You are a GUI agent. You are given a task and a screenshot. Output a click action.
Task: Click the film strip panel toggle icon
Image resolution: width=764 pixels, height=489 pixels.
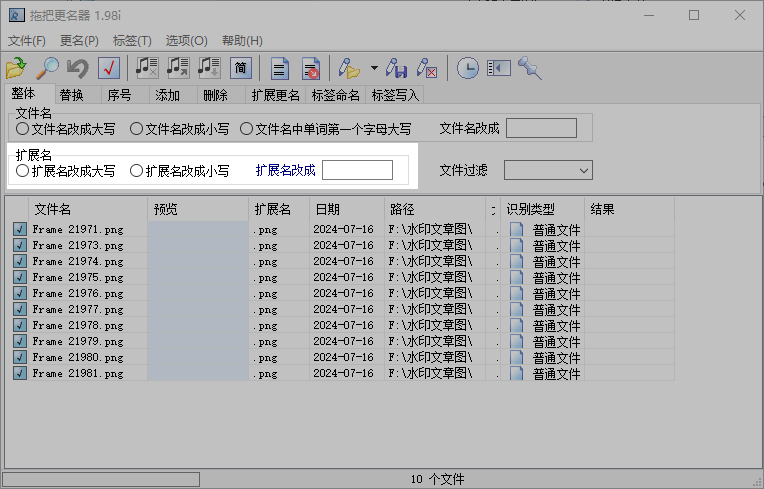499,68
